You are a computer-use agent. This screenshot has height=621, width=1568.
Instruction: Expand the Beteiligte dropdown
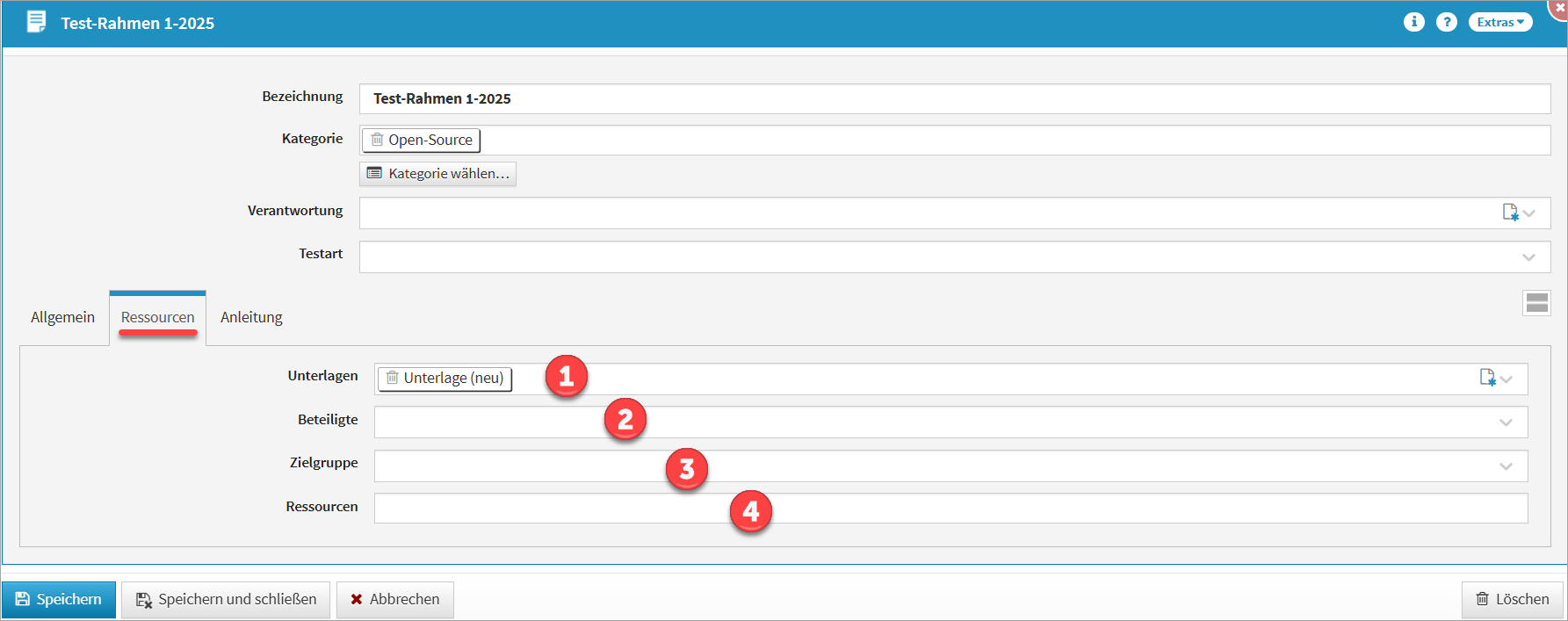point(1505,422)
